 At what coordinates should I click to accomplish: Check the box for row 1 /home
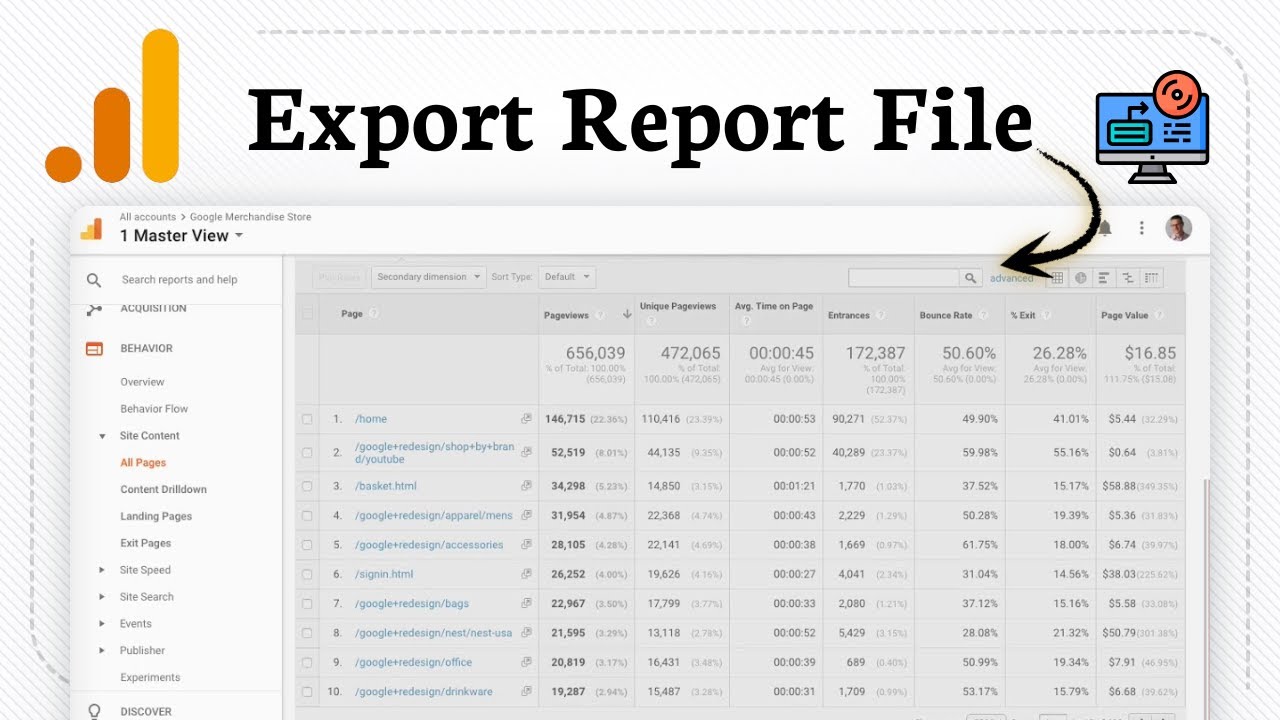click(307, 419)
